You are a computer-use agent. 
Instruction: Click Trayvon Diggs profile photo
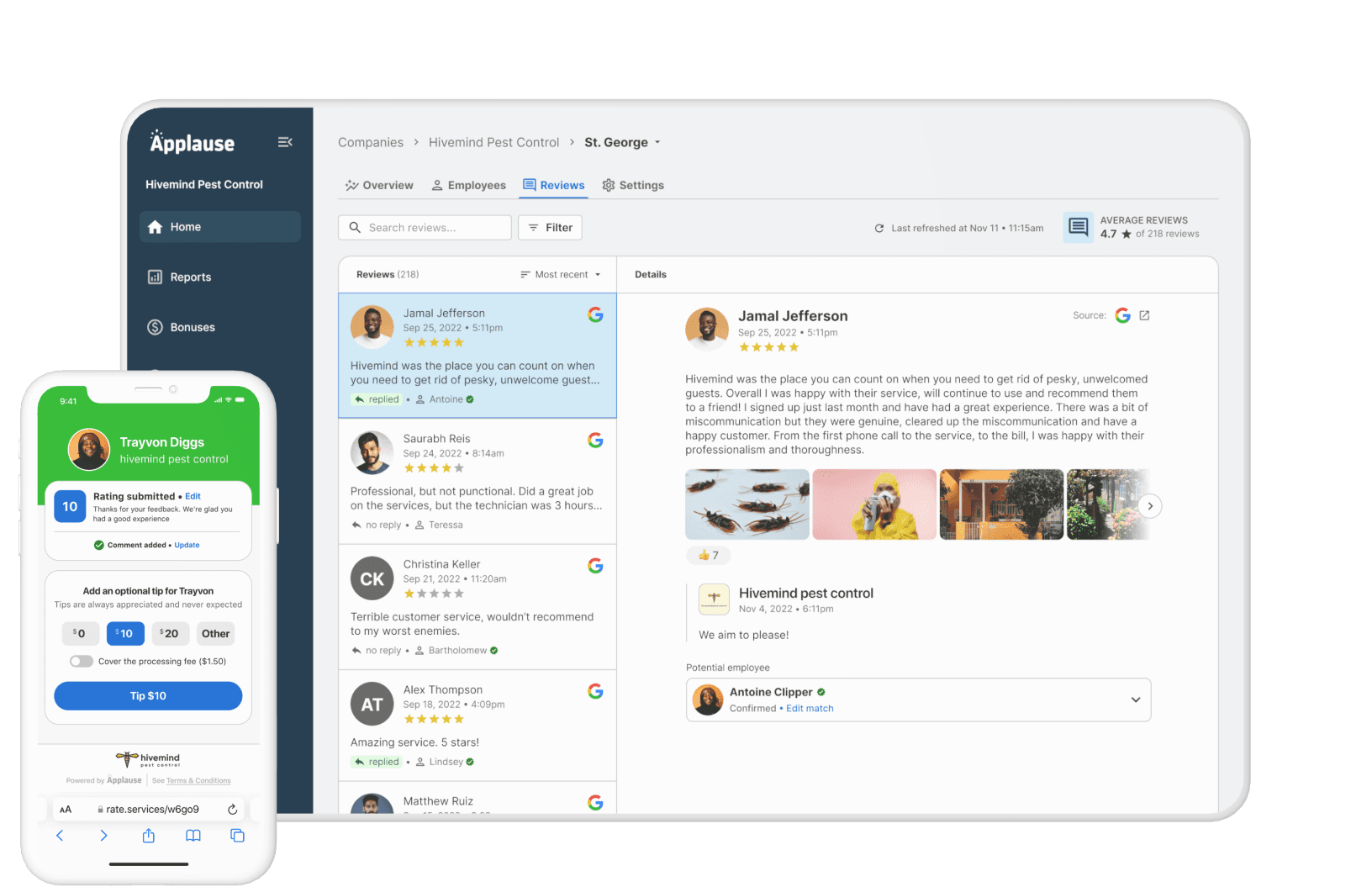point(89,450)
